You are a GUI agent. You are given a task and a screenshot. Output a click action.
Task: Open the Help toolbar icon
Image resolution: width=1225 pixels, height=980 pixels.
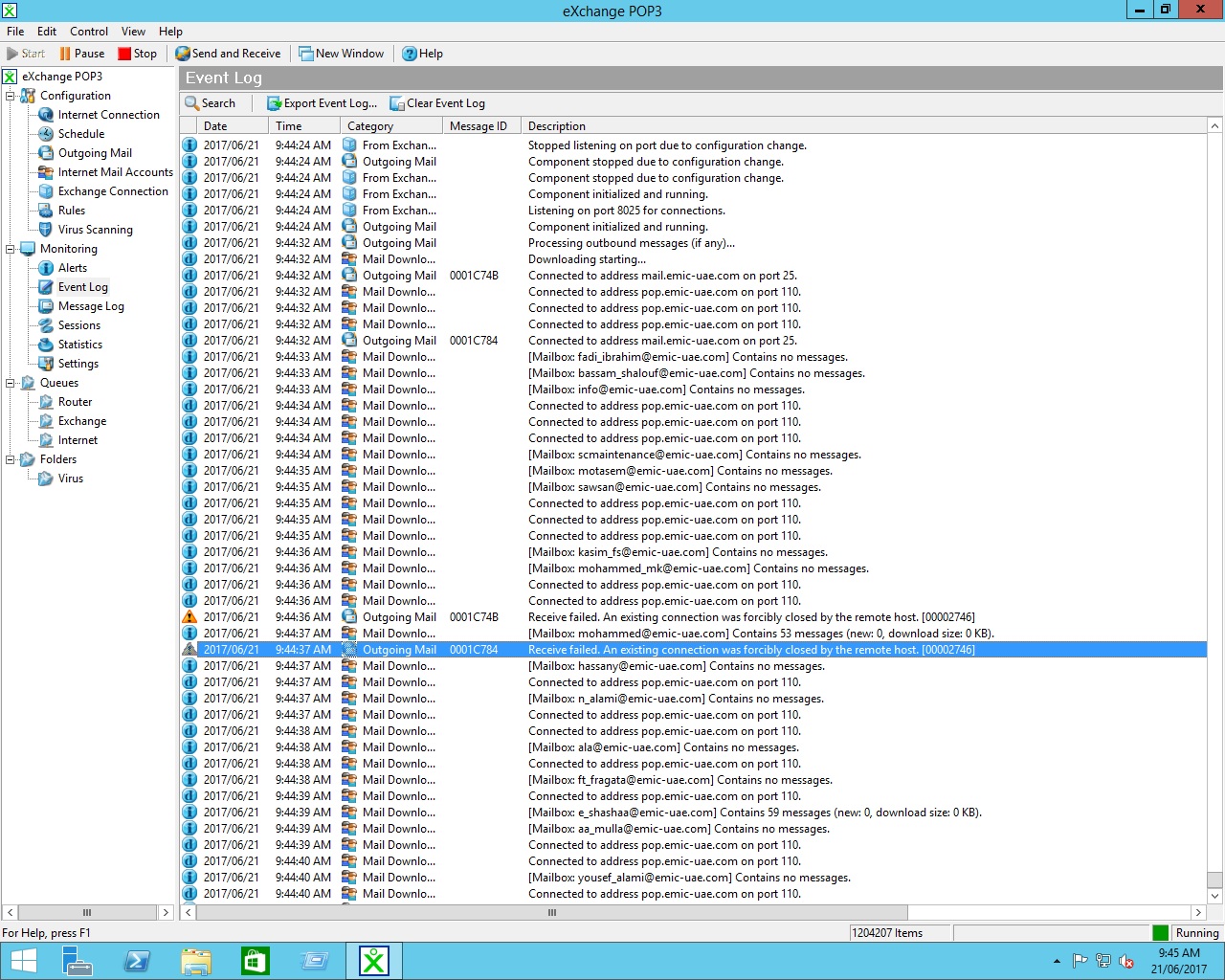pyautogui.click(x=410, y=54)
